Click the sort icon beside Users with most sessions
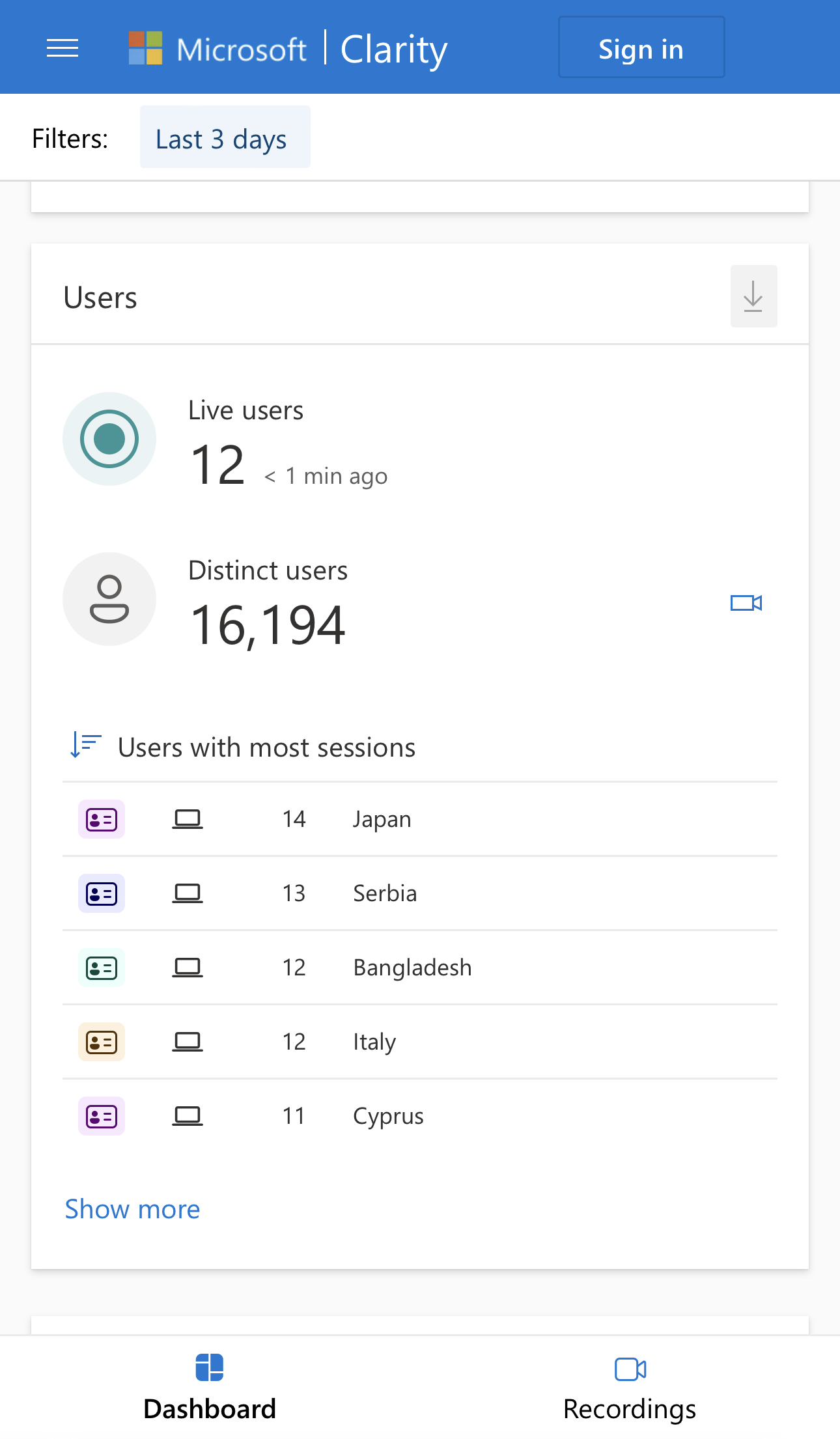This screenshot has height=1439, width=840. 85,745
